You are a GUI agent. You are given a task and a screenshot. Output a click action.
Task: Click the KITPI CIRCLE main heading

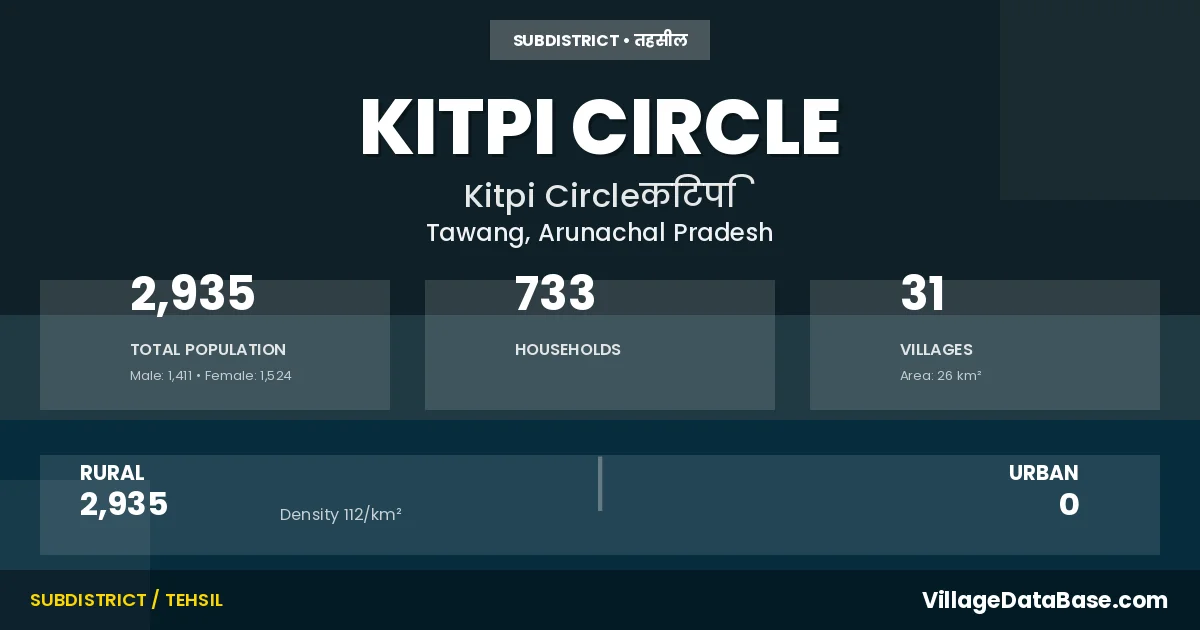(600, 127)
